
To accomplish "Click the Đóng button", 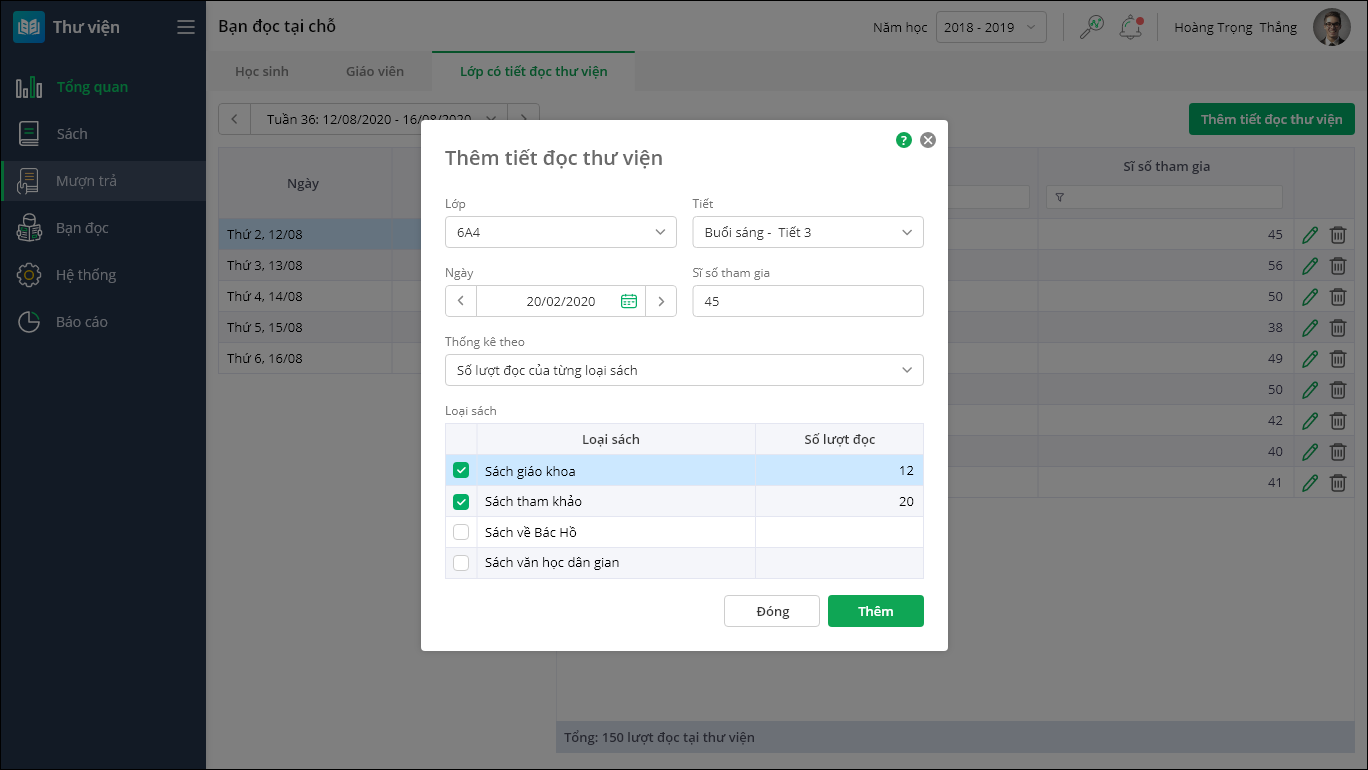I will [x=772, y=611].
